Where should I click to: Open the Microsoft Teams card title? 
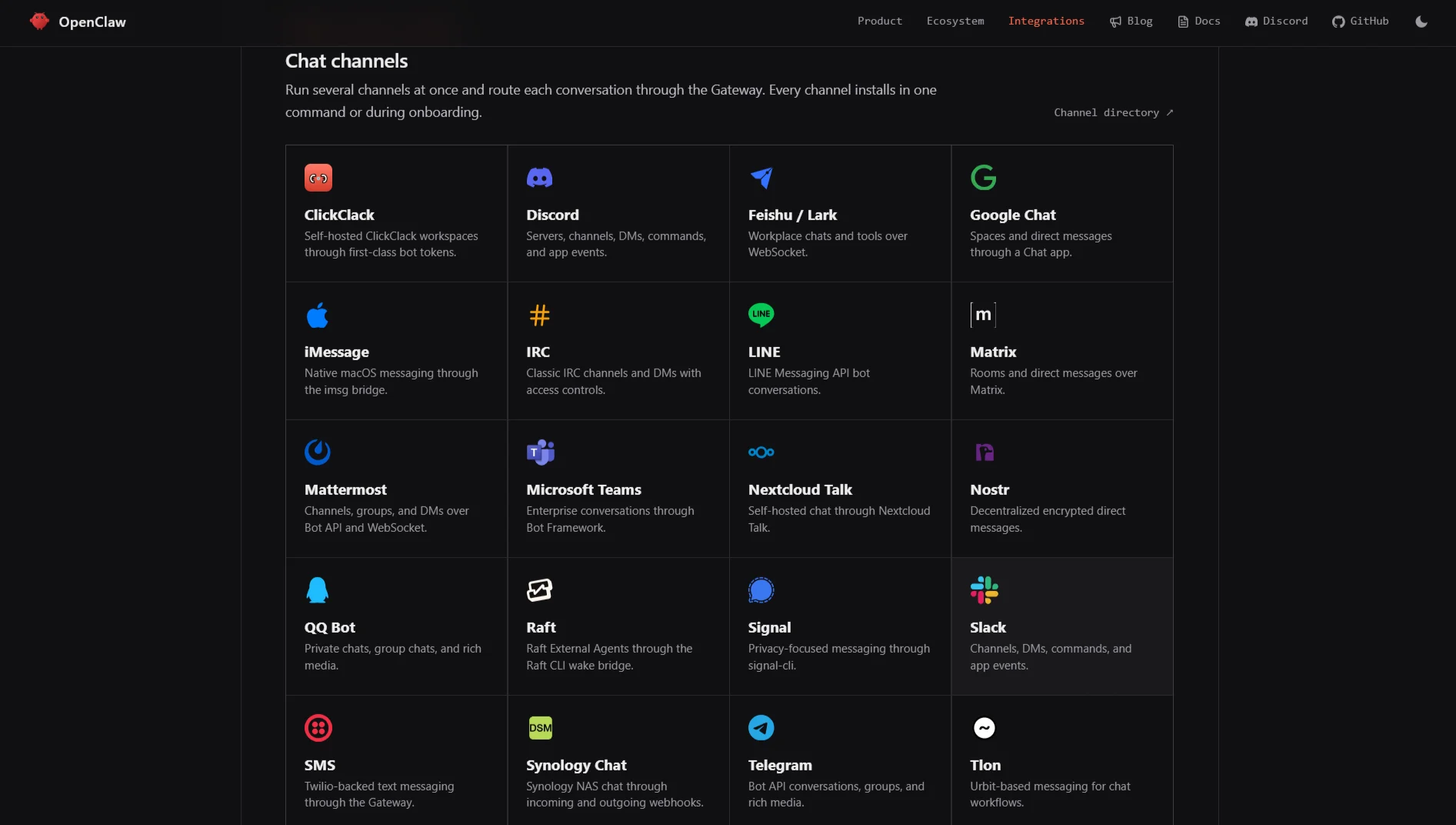coord(584,489)
